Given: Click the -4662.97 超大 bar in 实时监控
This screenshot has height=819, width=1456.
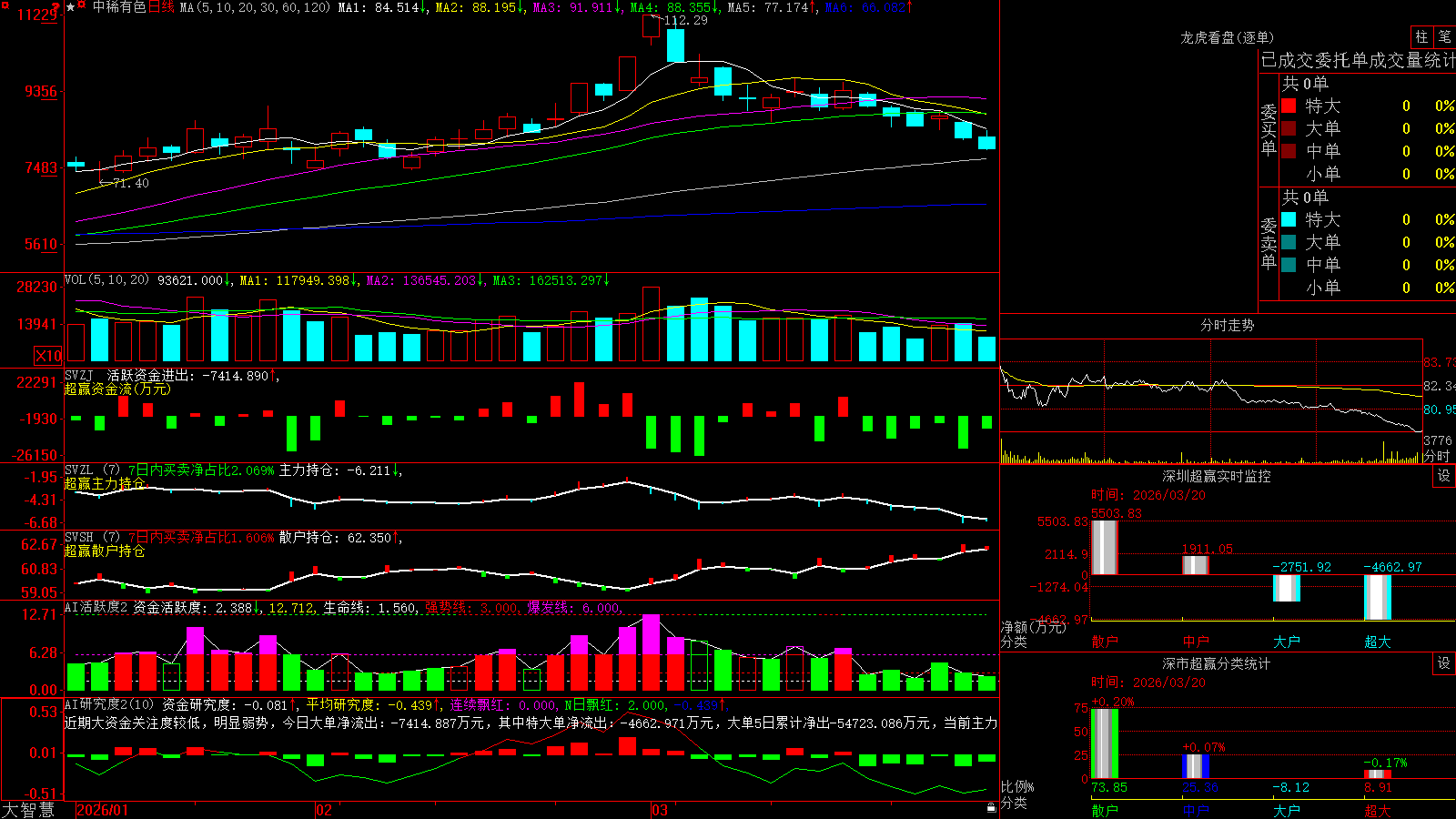Looking at the screenshot, I should (x=1377, y=598).
